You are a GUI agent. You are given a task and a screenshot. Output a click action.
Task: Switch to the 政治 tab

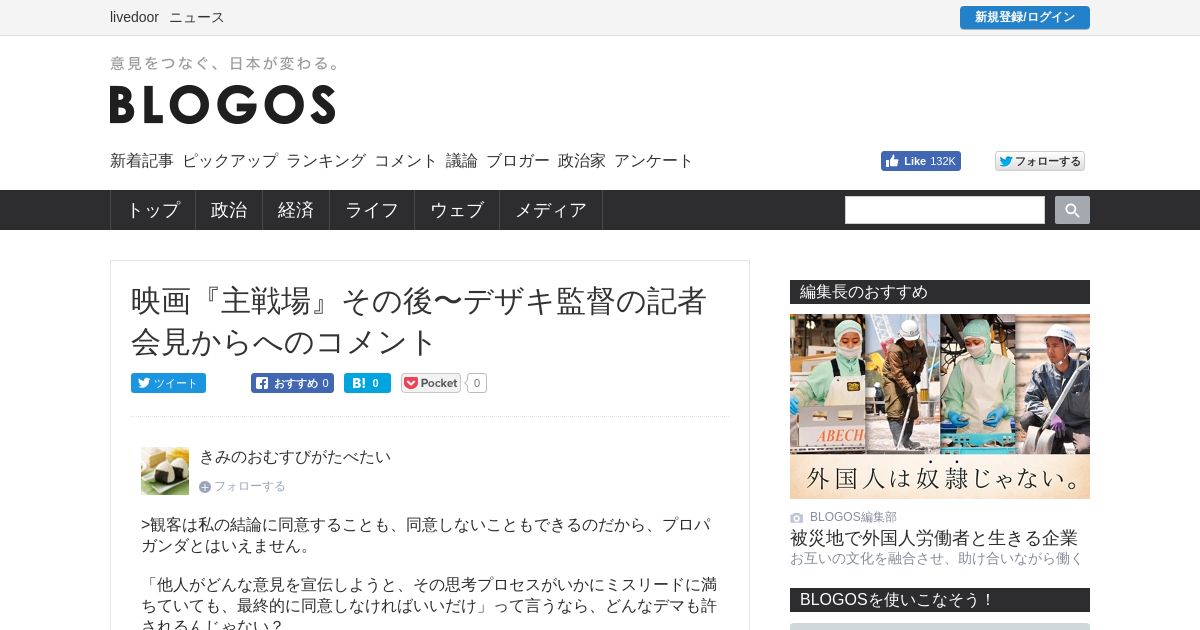(229, 210)
